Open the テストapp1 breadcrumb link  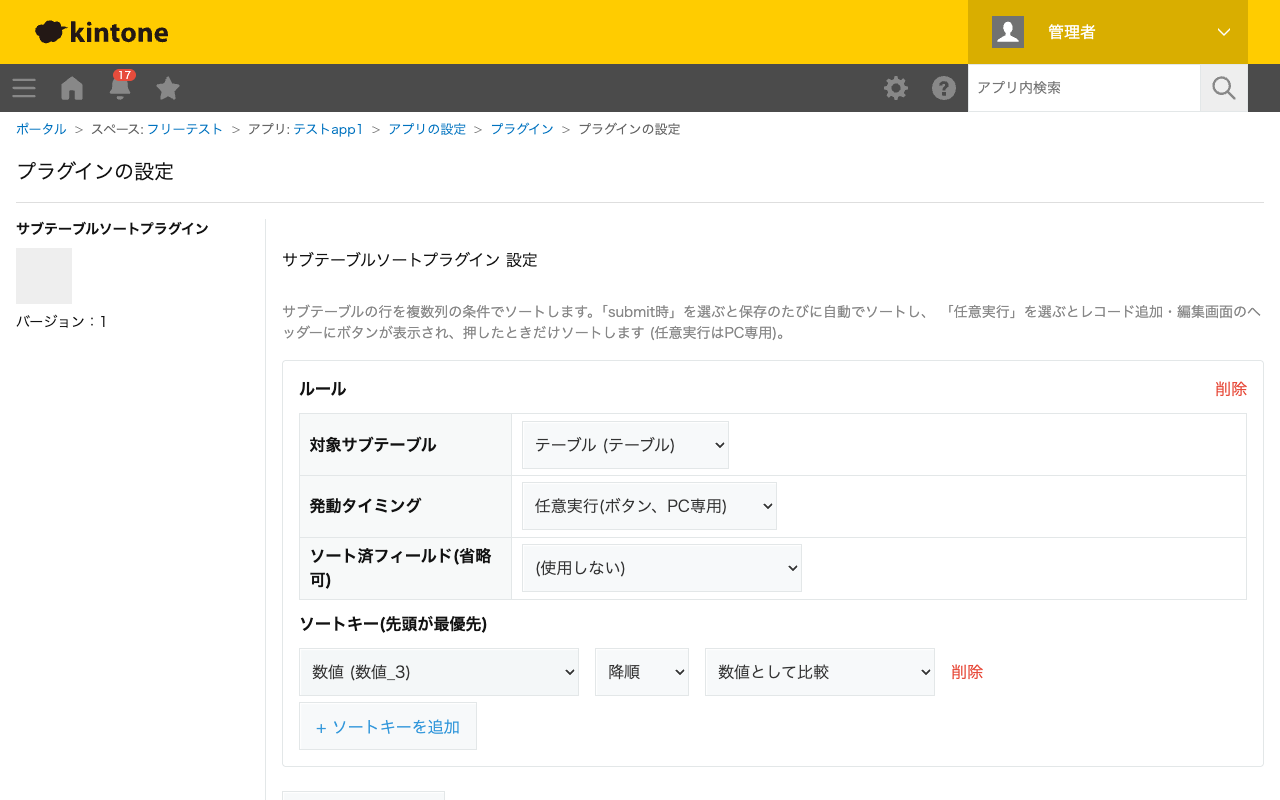tap(328, 129)
